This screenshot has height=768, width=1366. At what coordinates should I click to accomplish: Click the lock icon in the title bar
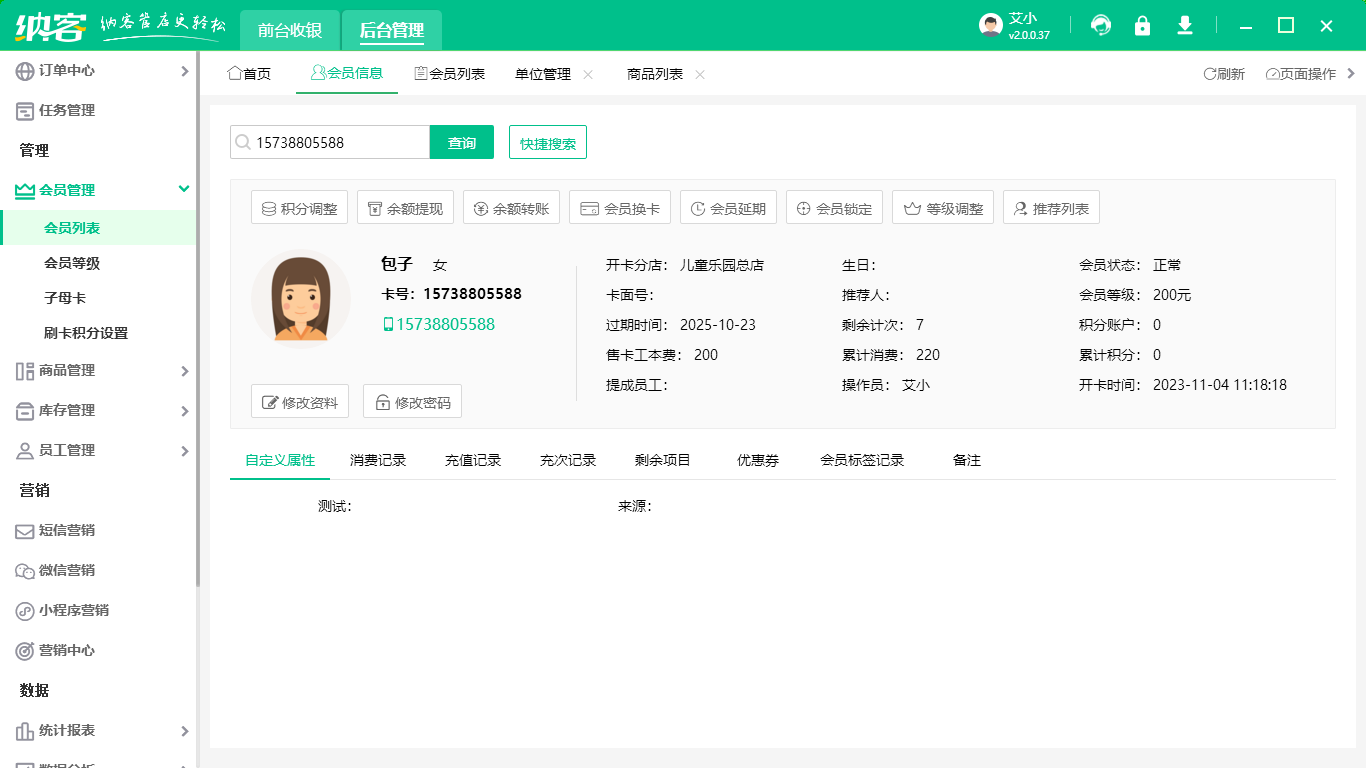[1142, 25]
